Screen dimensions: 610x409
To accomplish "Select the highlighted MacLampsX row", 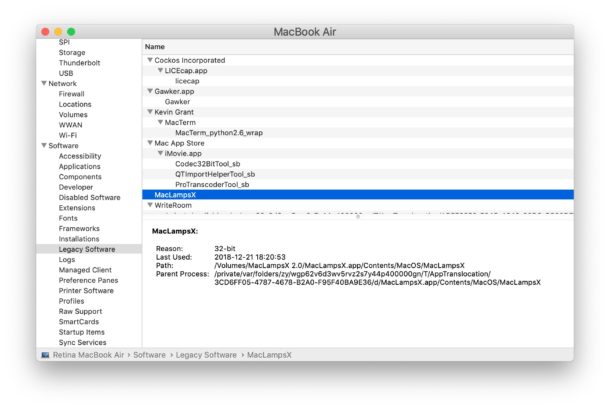I will click(358, 195).
